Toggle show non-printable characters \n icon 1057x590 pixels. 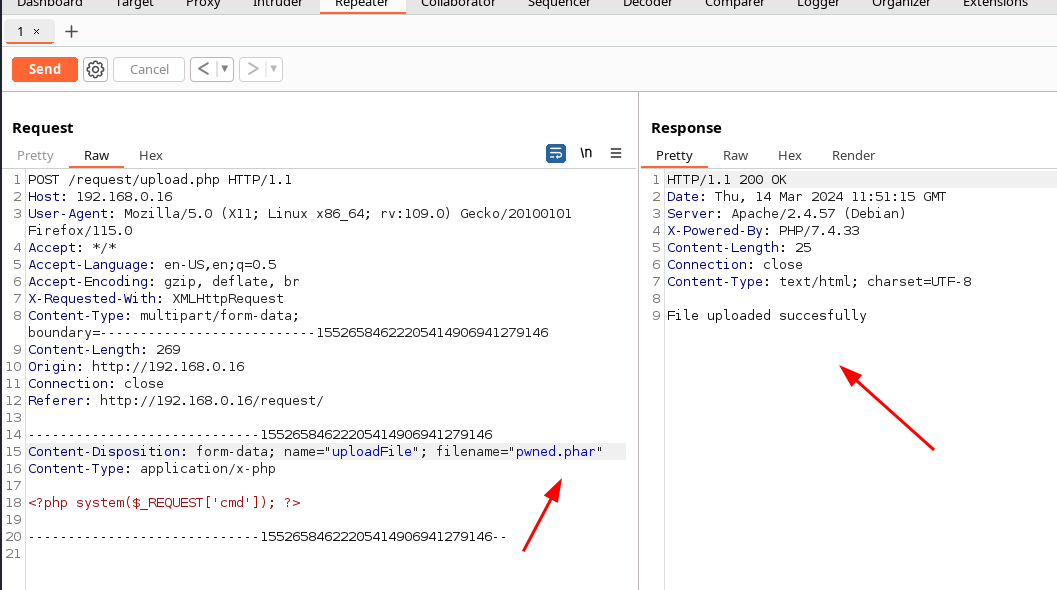coord(586,153)
